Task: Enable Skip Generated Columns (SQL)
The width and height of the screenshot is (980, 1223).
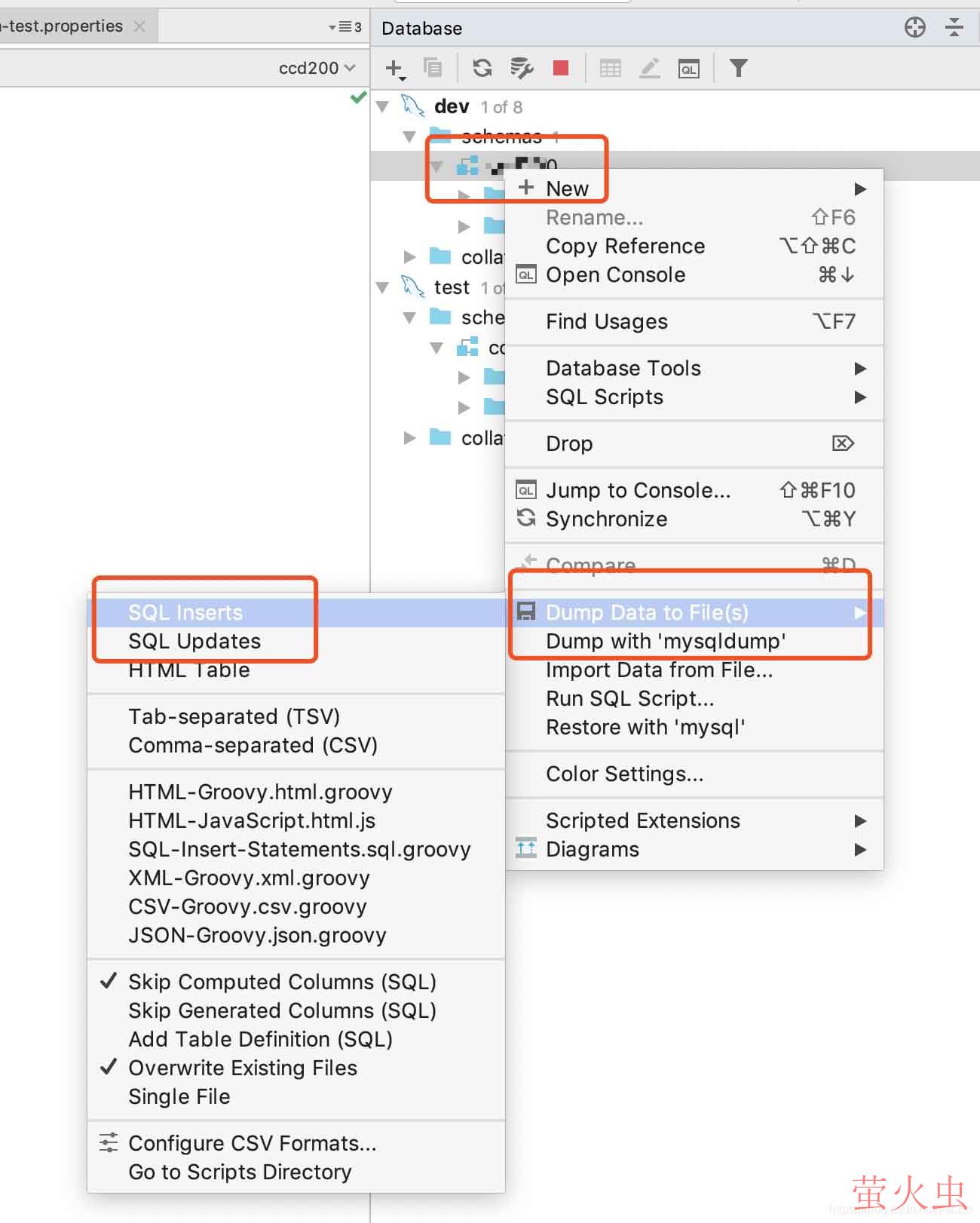Action: (296, 1010)
